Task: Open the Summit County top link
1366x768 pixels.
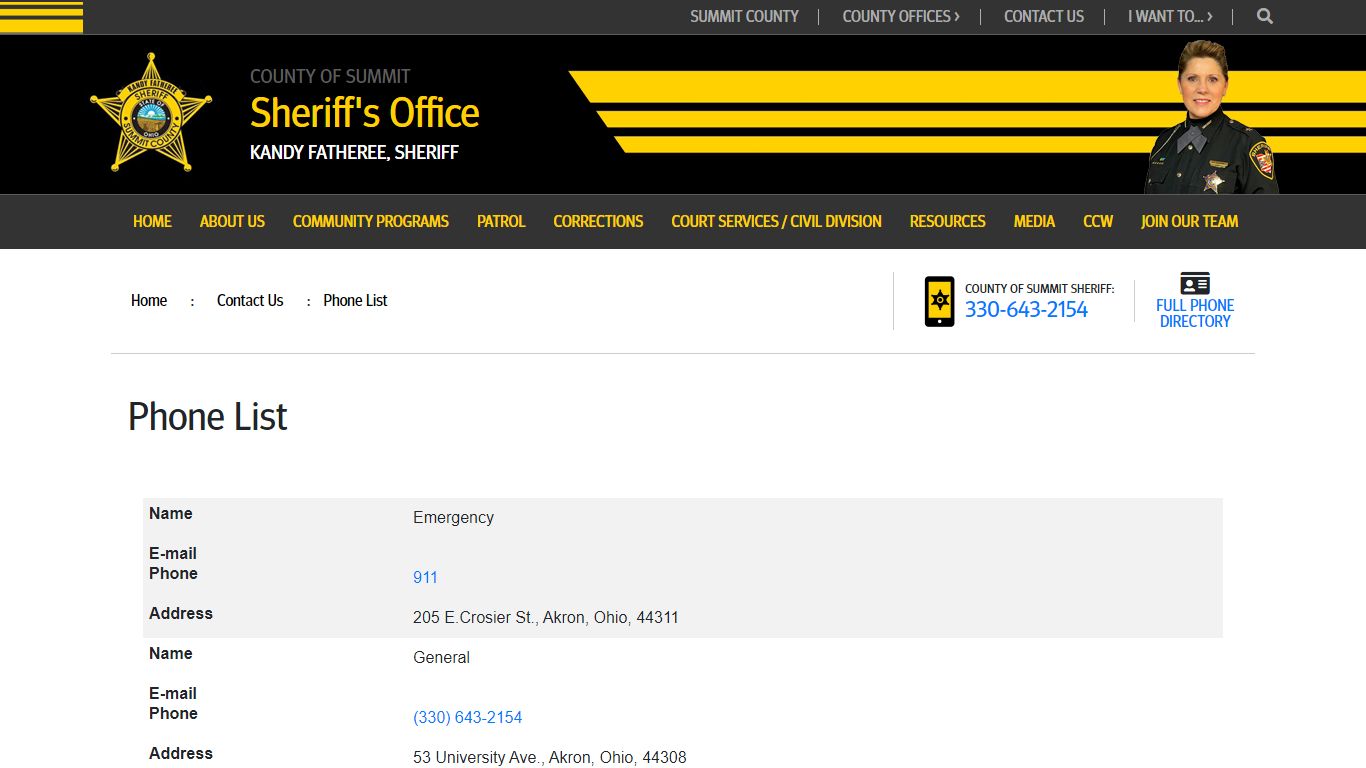Action: click(x=744, y=16)
